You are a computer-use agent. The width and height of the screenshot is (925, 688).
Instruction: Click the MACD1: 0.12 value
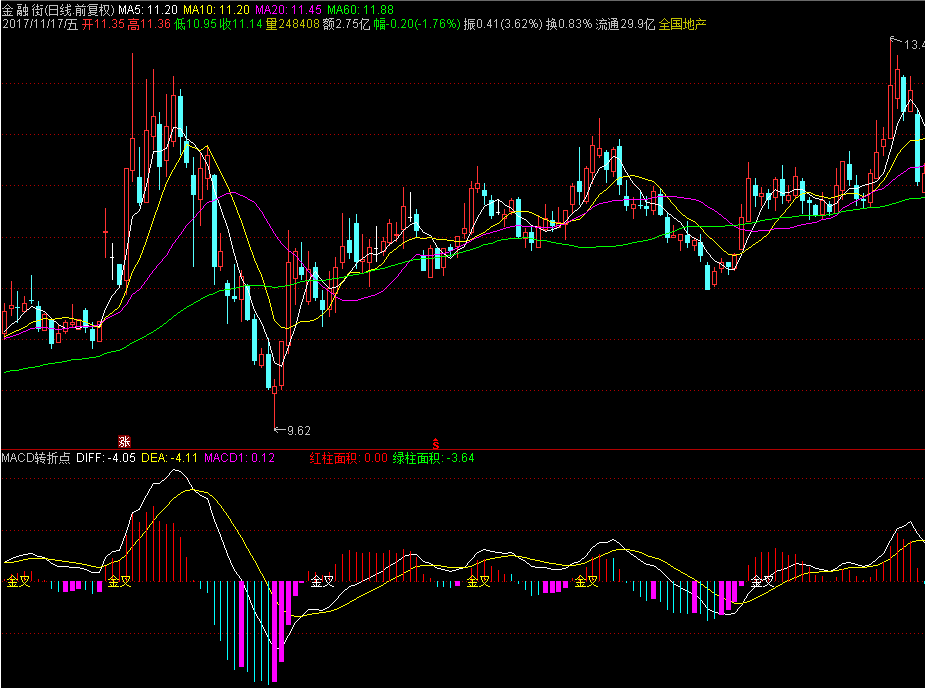(x=240, y=458)
